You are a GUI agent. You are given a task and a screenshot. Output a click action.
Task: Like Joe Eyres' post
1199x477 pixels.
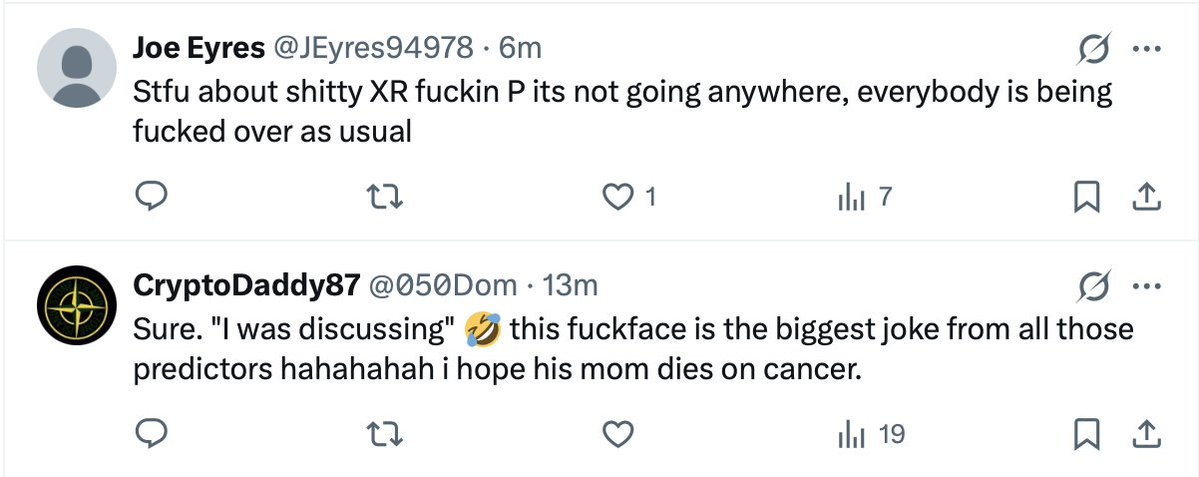(x=620, y=198)
